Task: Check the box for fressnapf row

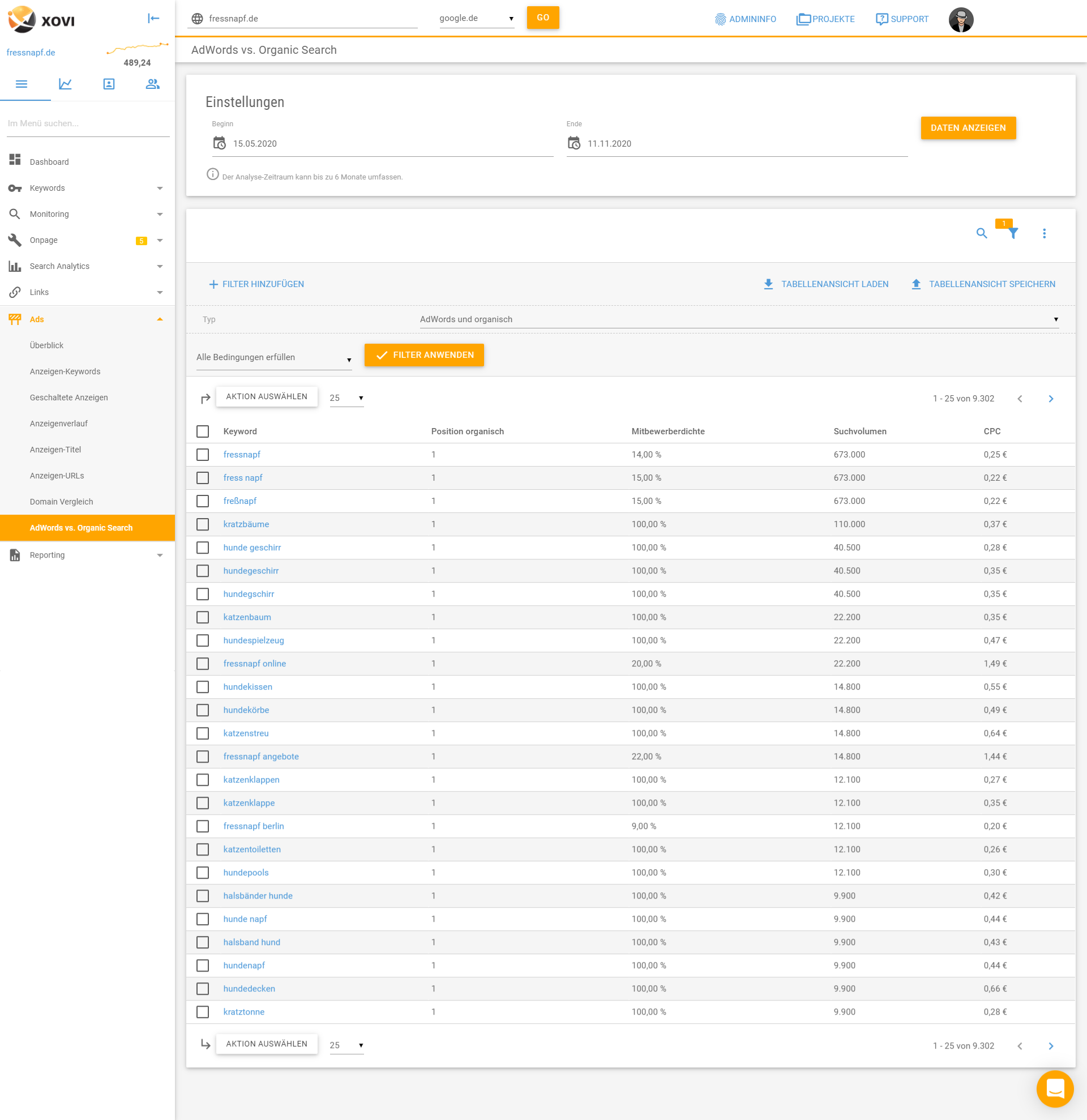Action: point(203,454)
